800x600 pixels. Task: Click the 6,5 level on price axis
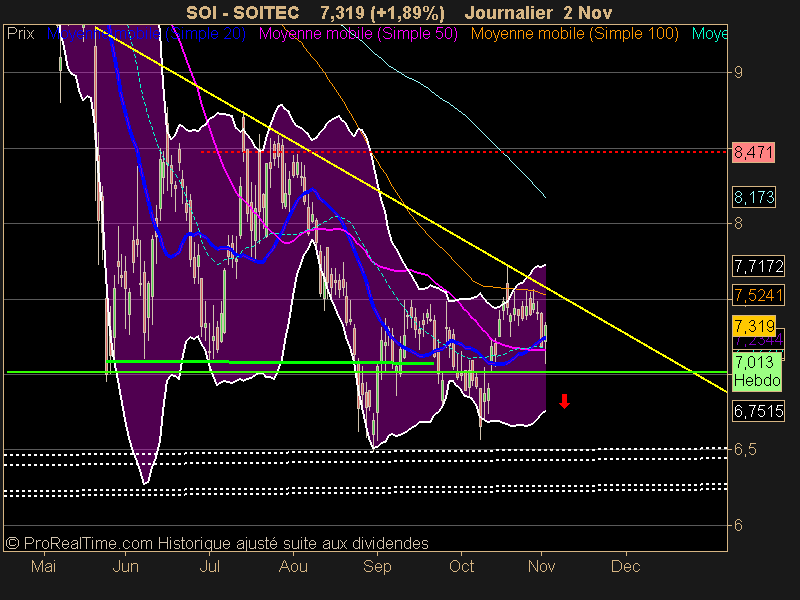745,449
